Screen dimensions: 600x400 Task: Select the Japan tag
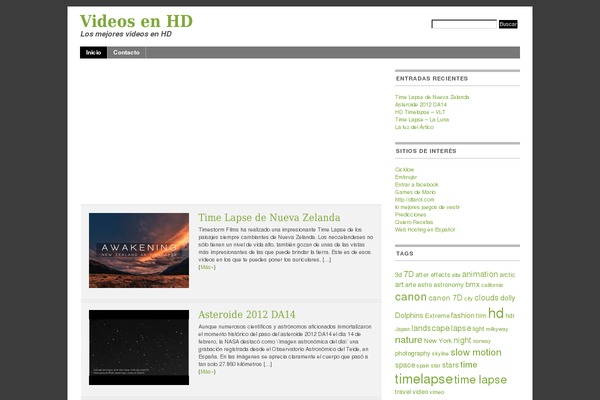[x=402, y=329]
